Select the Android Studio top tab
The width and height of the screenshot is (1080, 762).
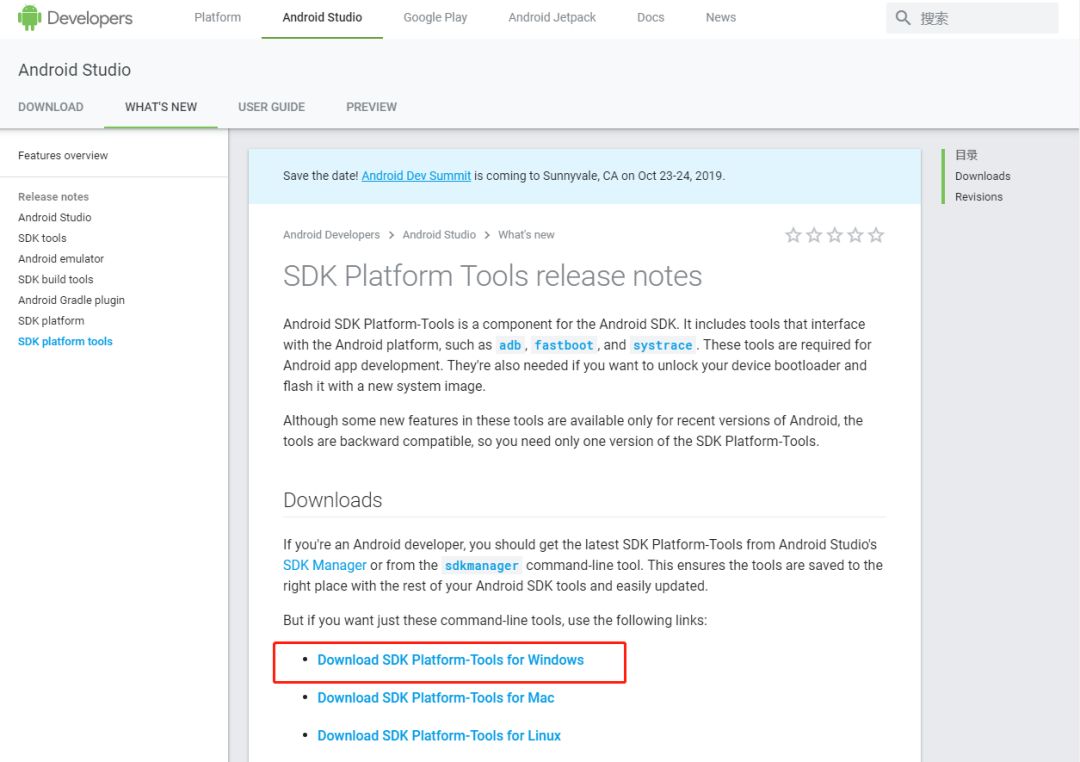click(x=322, y=17)
